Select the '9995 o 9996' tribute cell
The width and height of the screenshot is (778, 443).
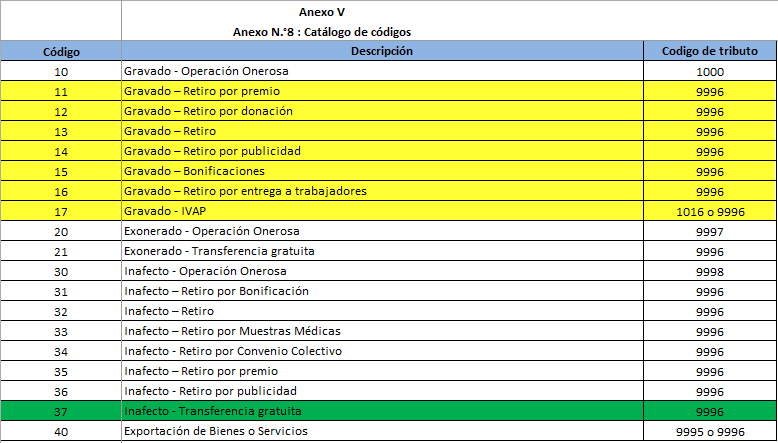pos(710,431)
